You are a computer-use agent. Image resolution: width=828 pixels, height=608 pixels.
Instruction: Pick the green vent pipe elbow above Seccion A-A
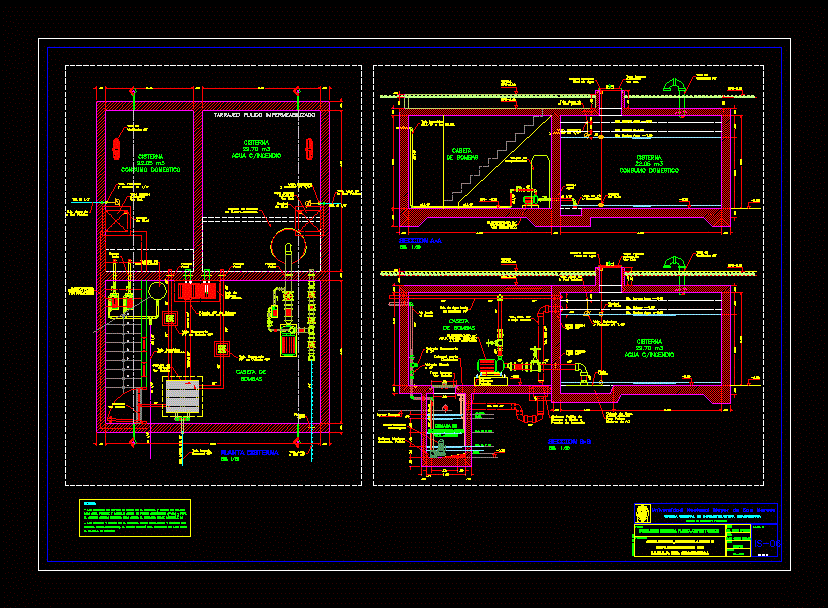click(674, 86)
